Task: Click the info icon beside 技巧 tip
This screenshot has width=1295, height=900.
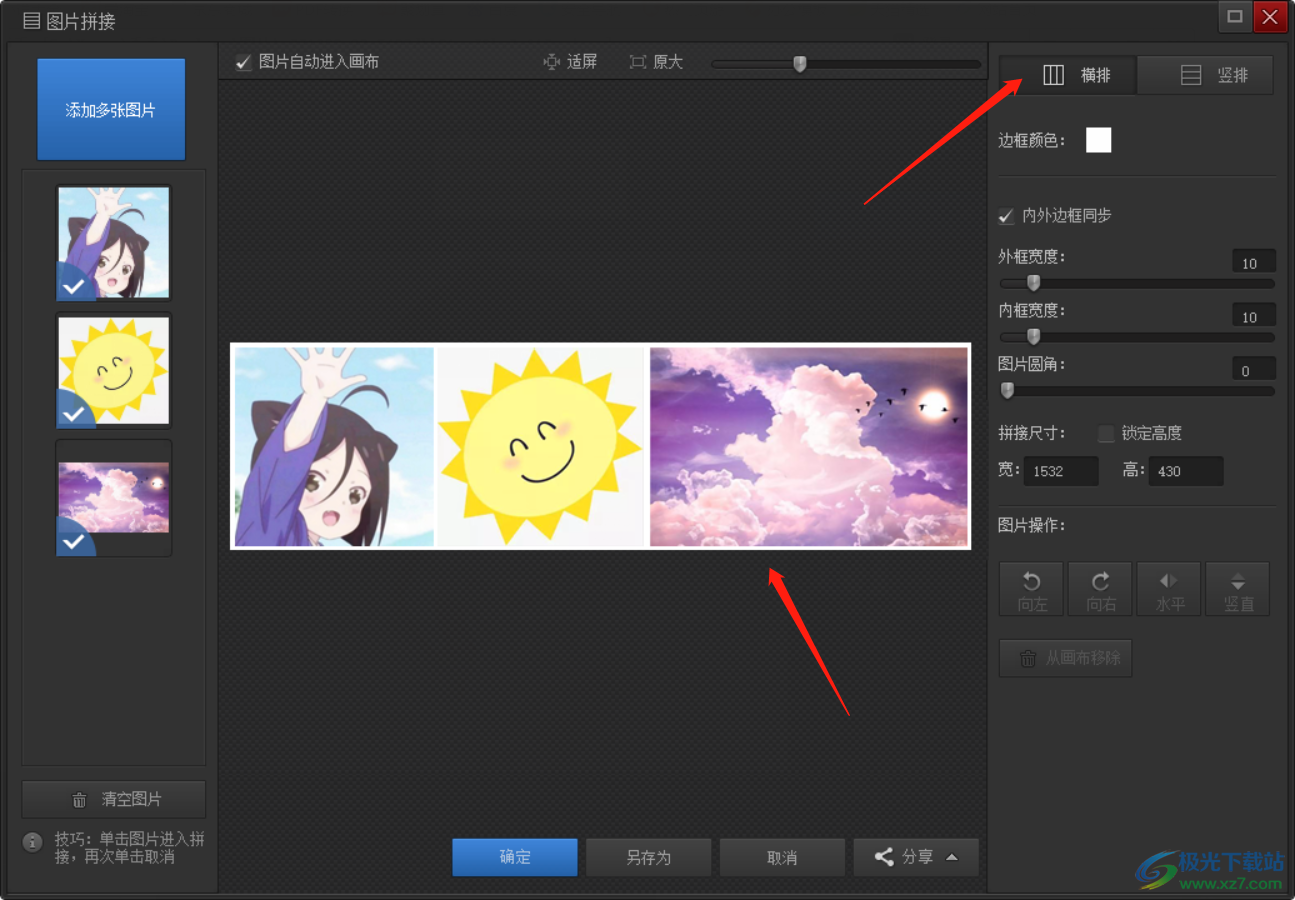Action: [x=33, y=842]
